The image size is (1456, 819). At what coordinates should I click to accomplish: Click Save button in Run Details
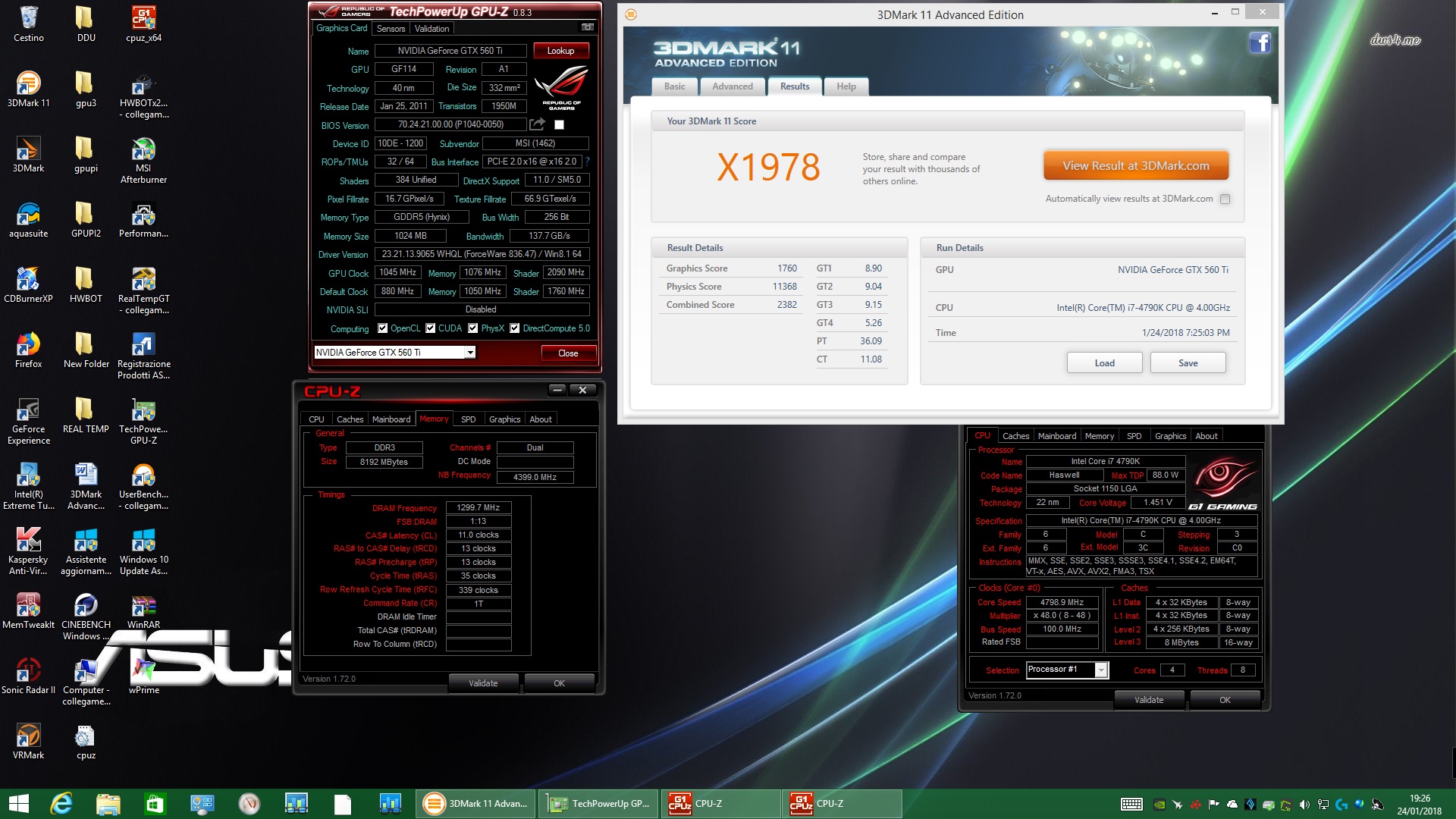click(1188, 363)
